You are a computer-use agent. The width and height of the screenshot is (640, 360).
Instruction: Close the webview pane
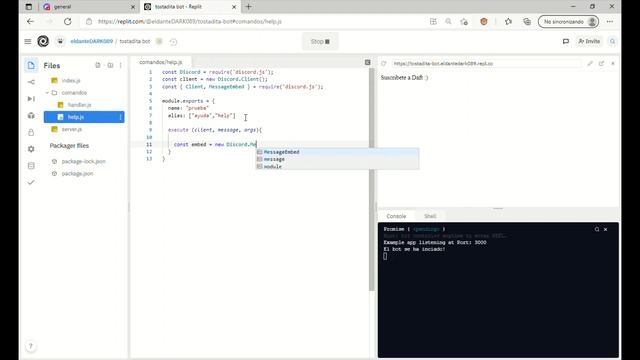(613, 64)
